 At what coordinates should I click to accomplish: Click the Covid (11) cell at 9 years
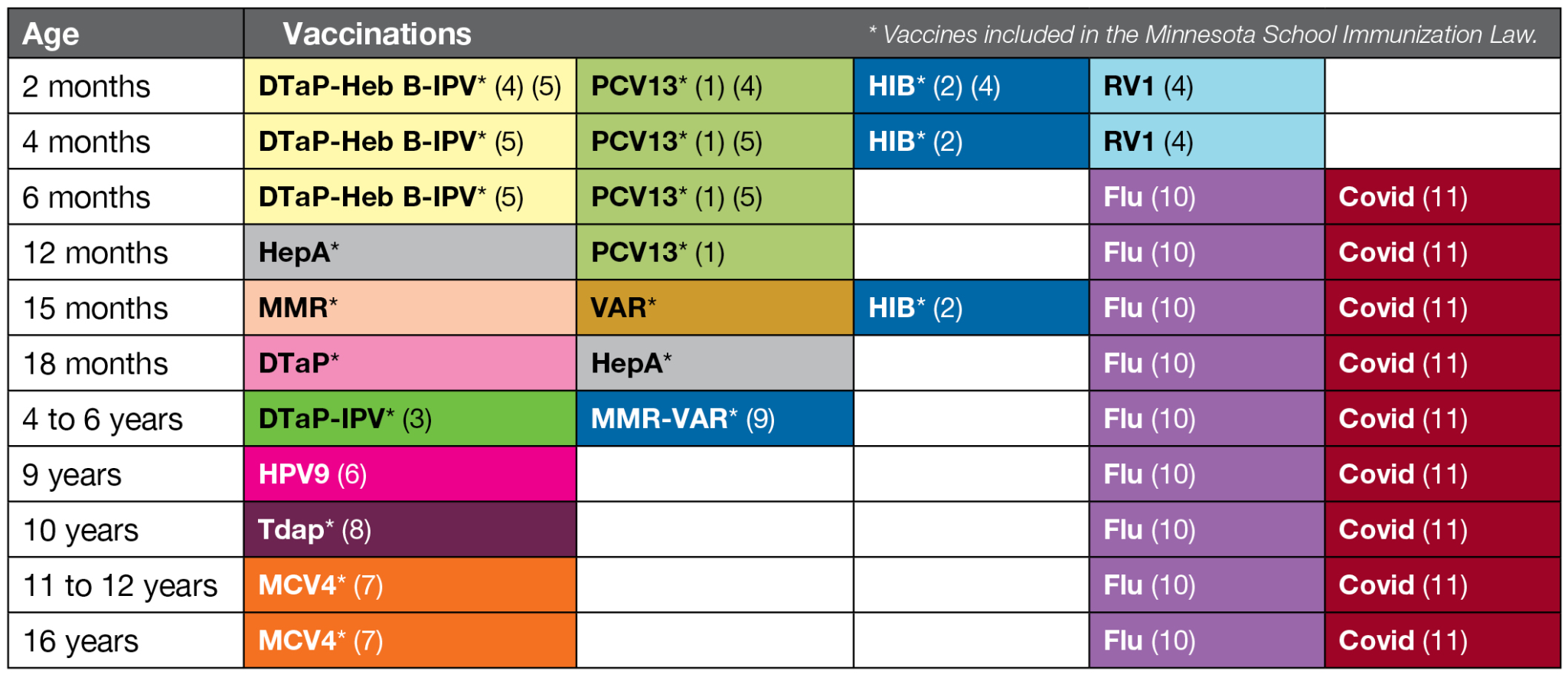[1442, 474]
